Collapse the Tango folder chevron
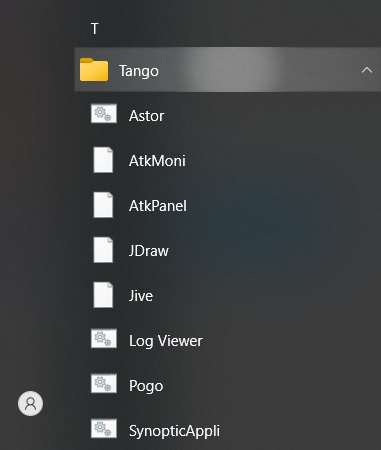381x450 pixels. (x=367, y=70)
